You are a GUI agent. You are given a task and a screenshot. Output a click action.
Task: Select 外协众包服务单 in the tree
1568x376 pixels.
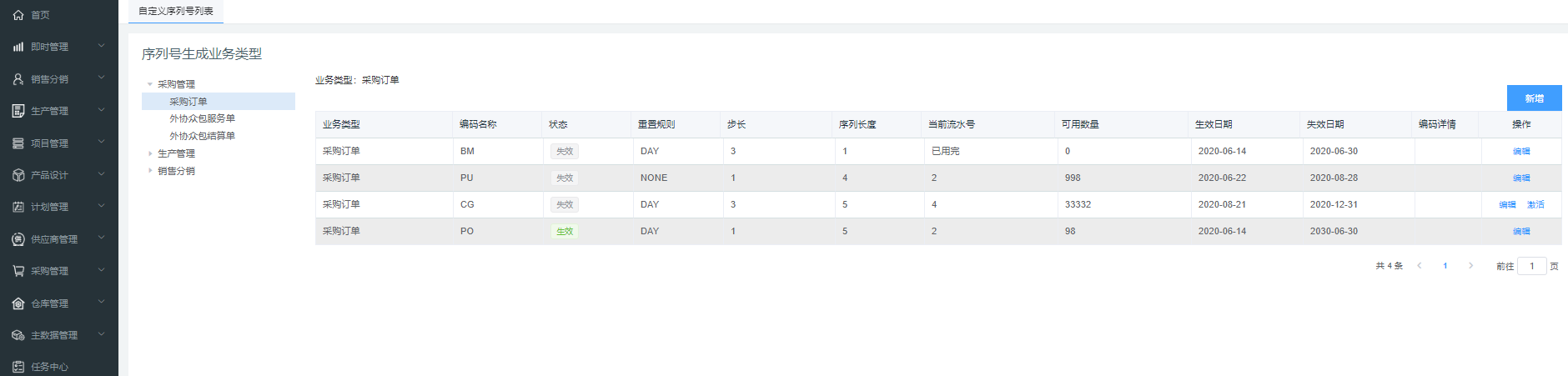(x=202, y=118)
